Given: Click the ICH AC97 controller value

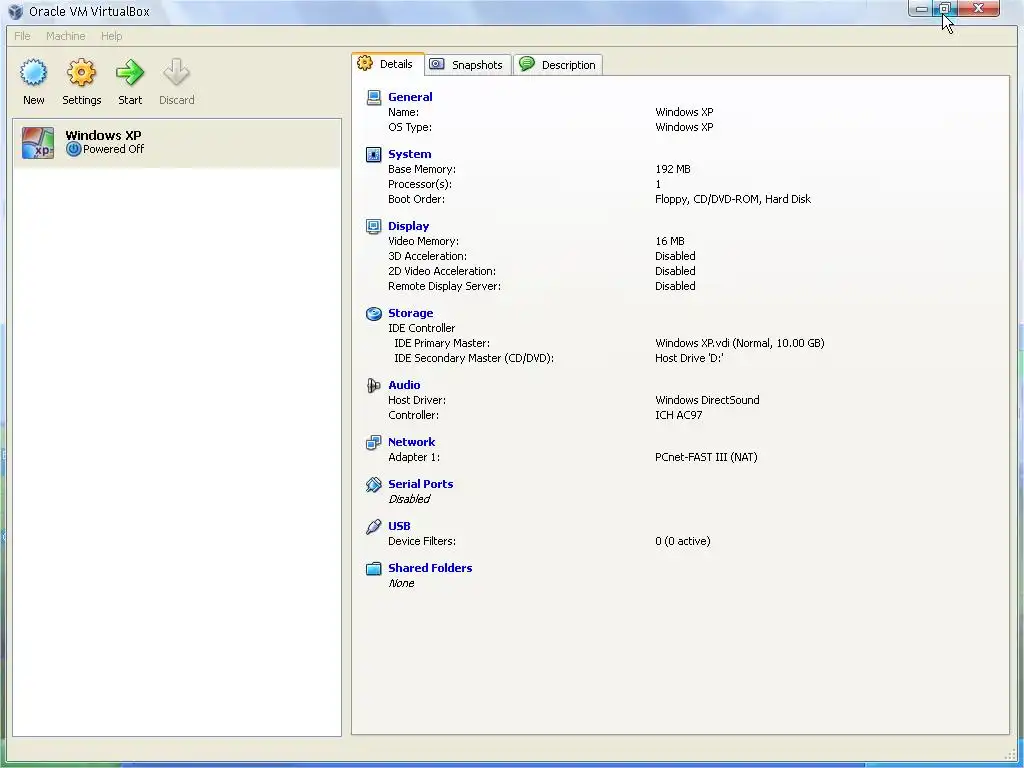Looking at the screenshot, I should [679, 415].
